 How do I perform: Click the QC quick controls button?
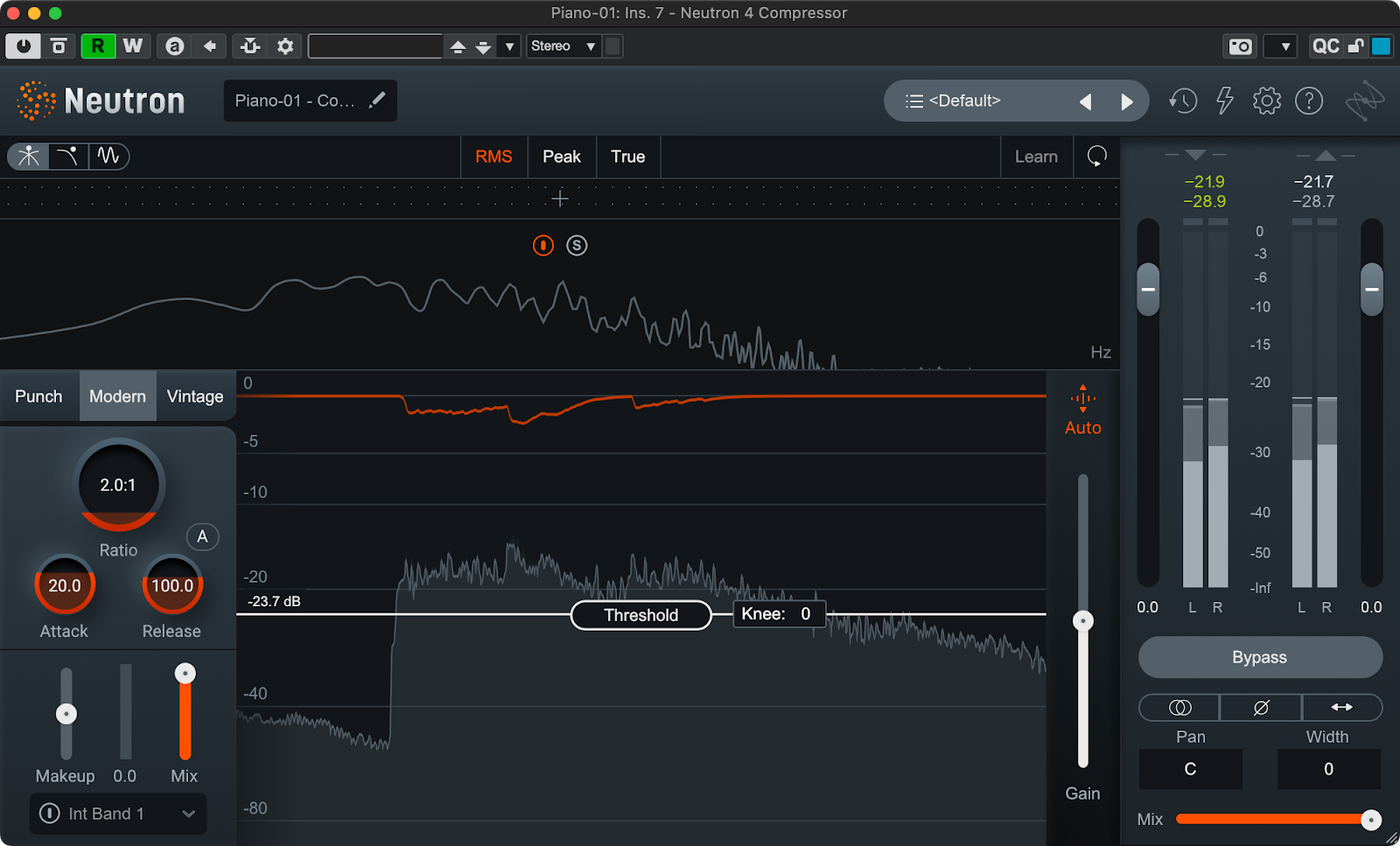click(x=1326, y=46)
